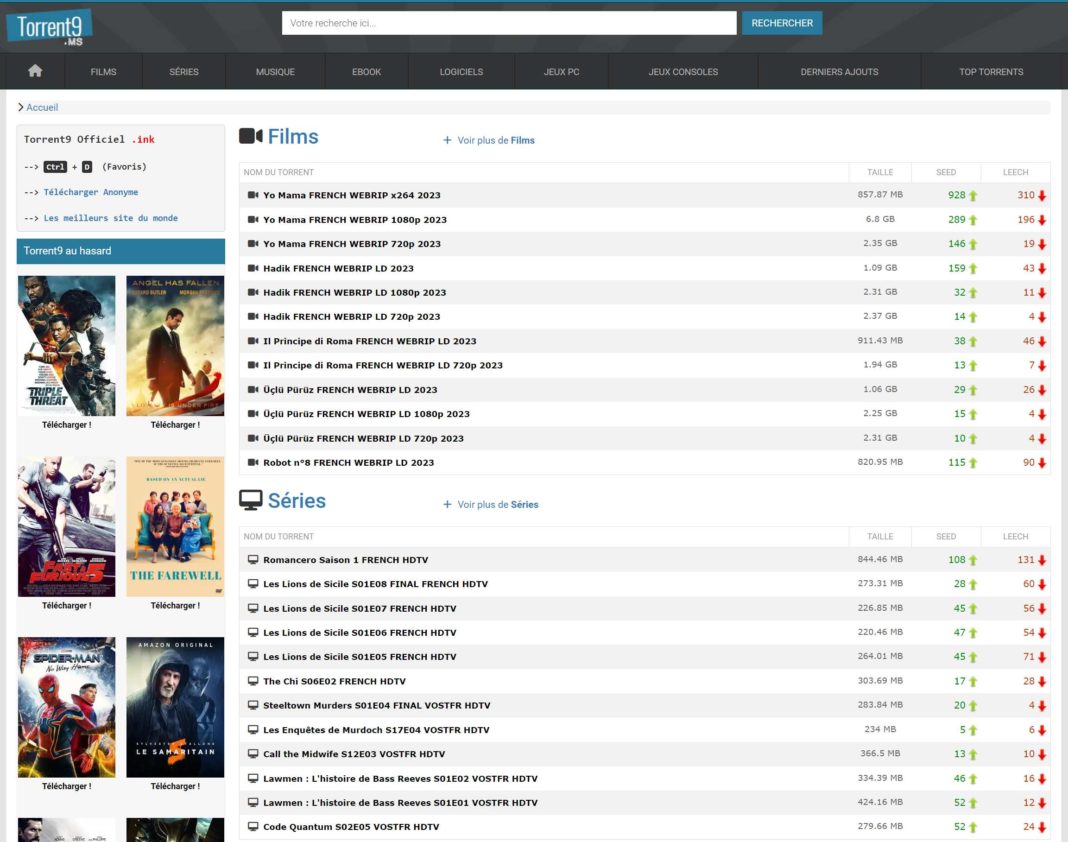Viewport: 1068px width, 842px height.
Task: Click the Torrent9 logo
Action: [x=49, y=29]
